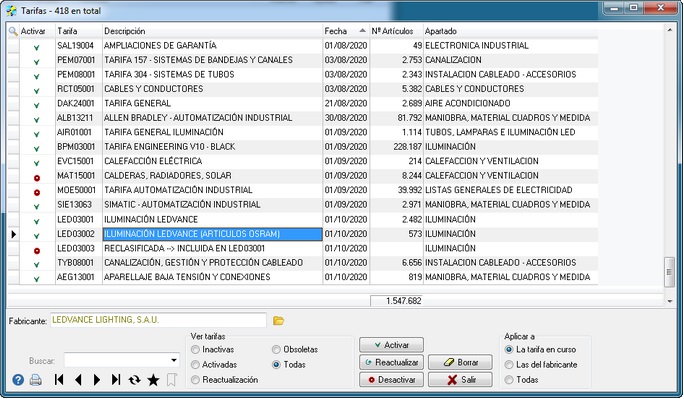This screenshot has height=399, width=684.
Task: Click the Borrar button
Action: point(460,362)
